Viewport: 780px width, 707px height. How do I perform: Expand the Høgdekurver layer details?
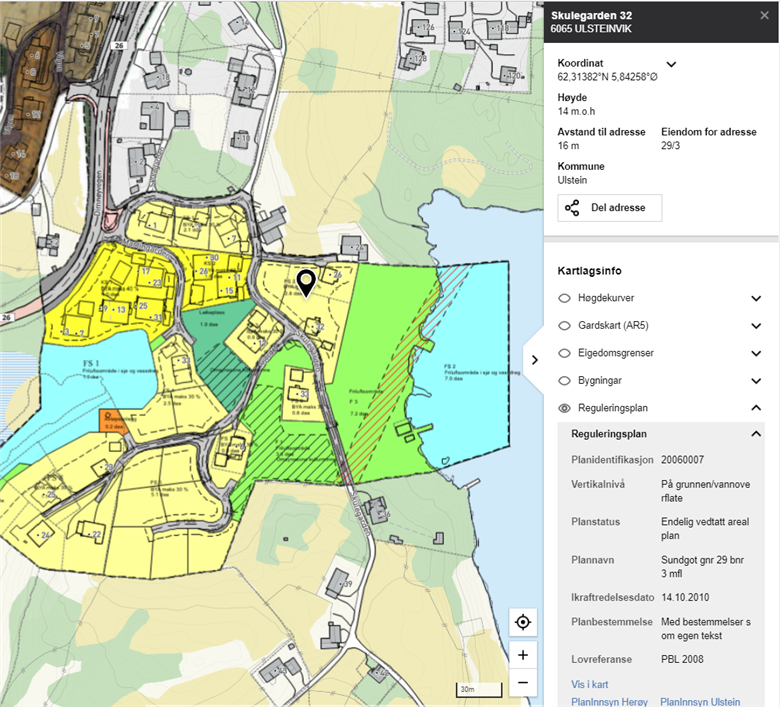click(756, 298)
